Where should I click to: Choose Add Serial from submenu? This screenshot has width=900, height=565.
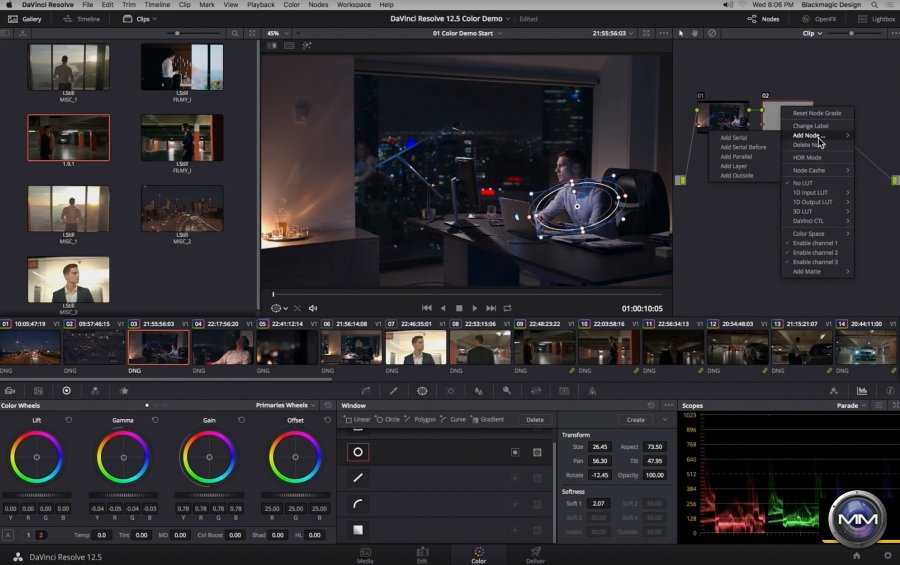(734, 138)
